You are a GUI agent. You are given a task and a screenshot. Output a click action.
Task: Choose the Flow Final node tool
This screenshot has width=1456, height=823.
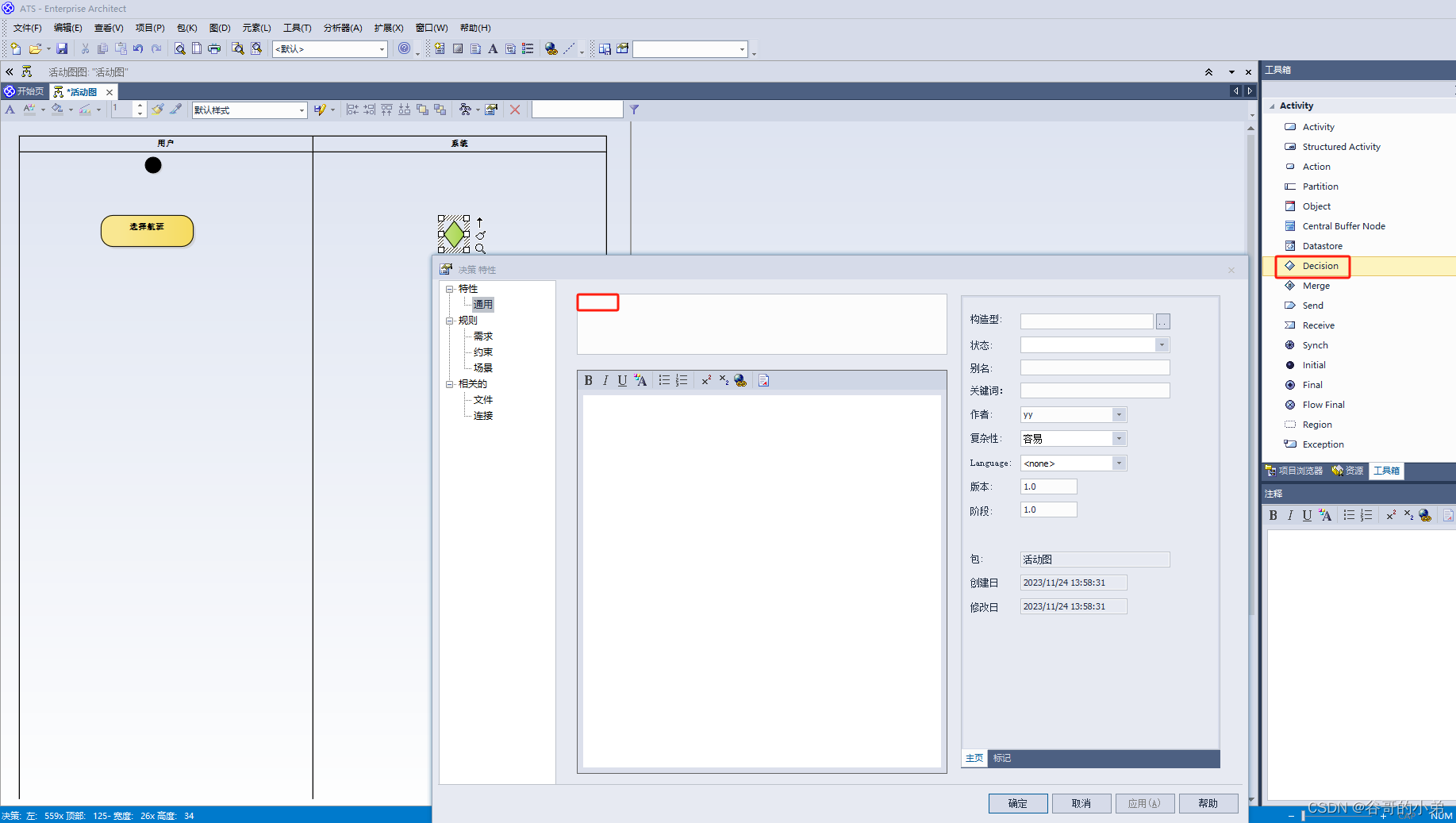click(x=1323, y=405)
